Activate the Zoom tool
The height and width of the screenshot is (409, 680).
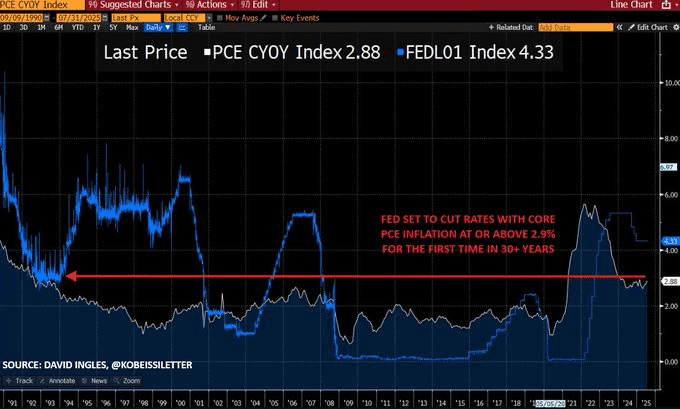pyautogui.click(x=126, y=380)
